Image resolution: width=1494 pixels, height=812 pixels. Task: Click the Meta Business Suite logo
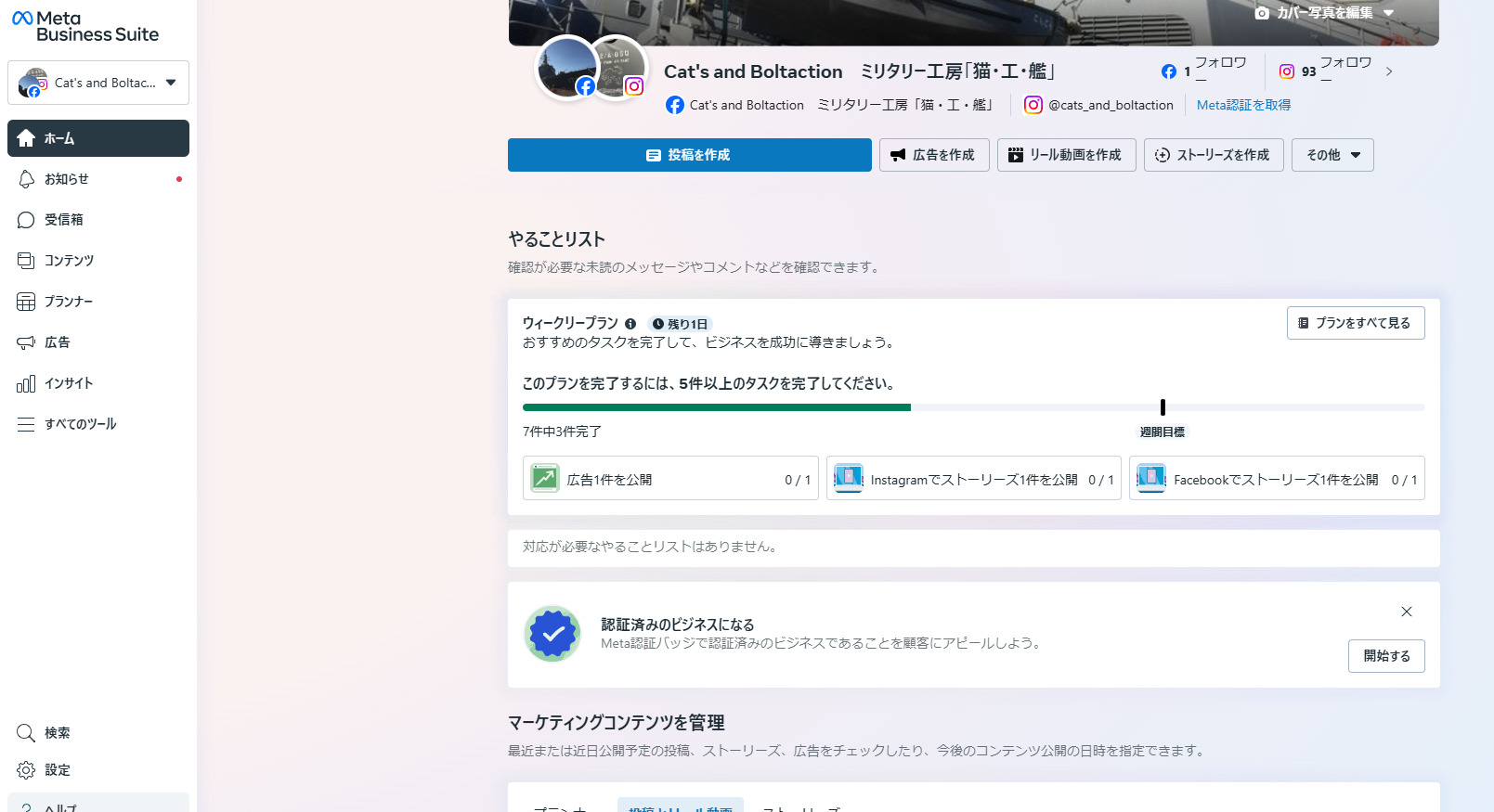85,26
